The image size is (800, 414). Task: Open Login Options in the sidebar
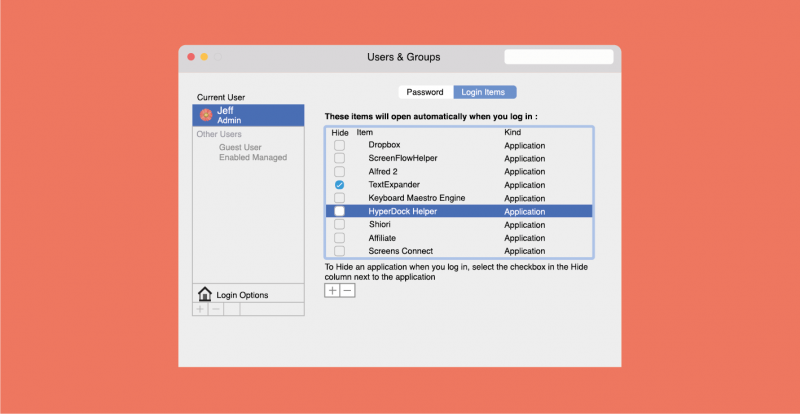point(242,295)
